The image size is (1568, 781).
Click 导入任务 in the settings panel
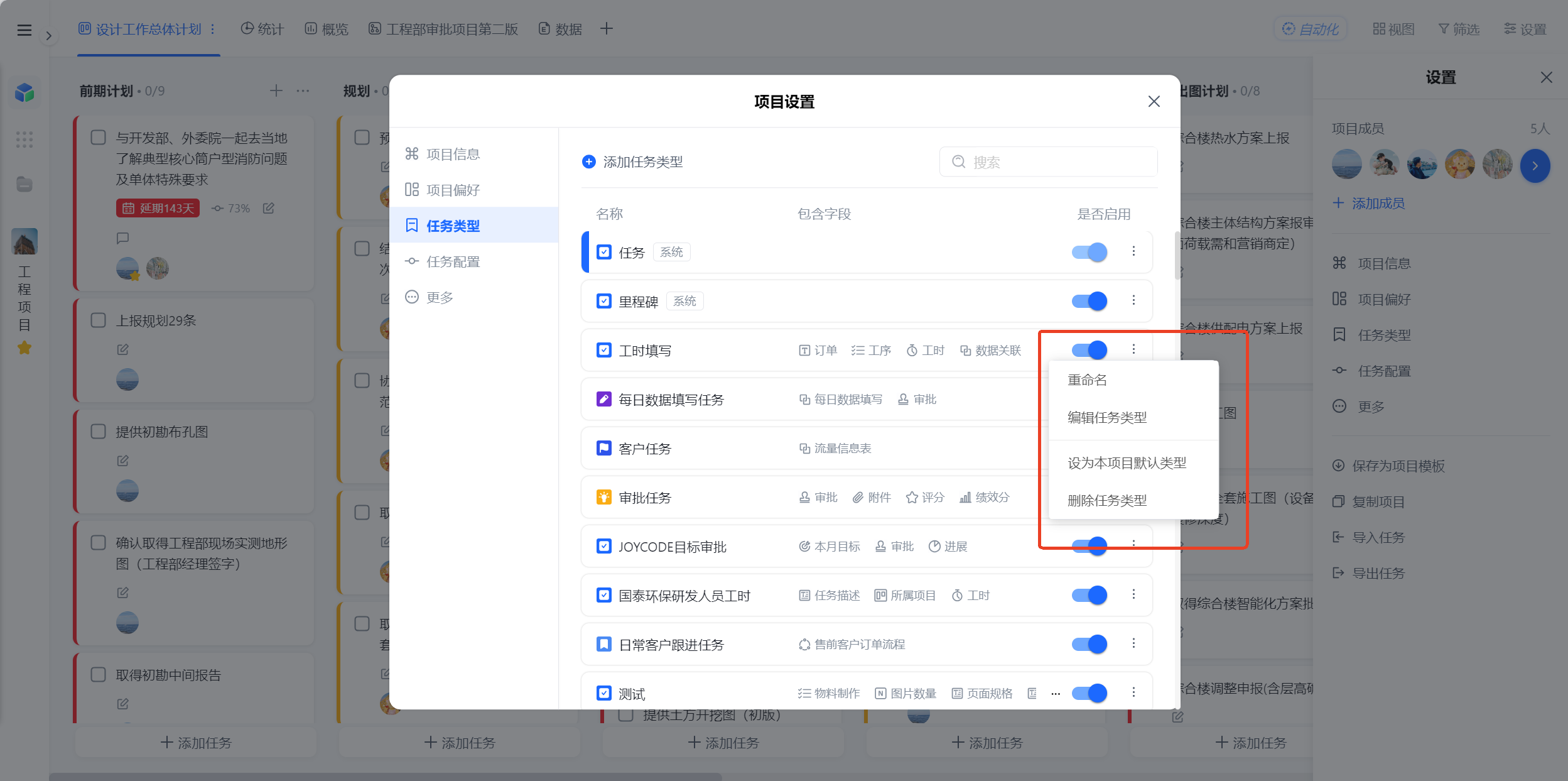[1368, 537]
